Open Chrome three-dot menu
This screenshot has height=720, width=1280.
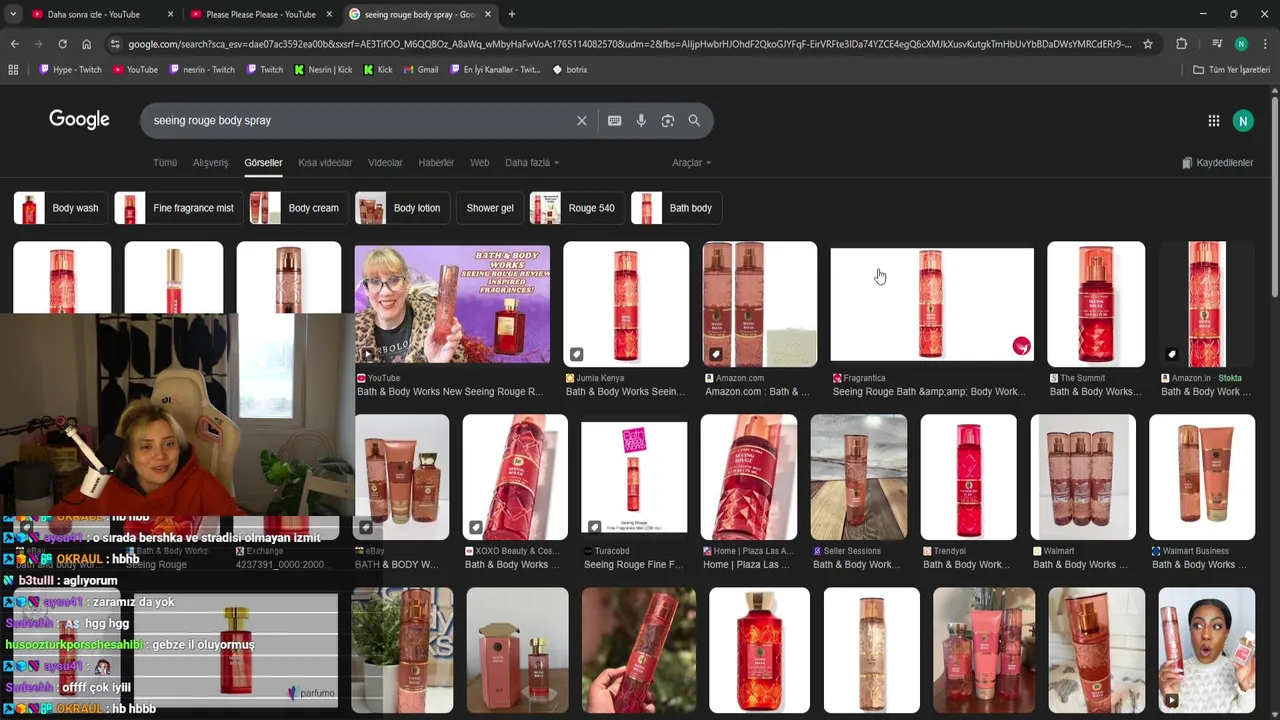click(1264, 44)
